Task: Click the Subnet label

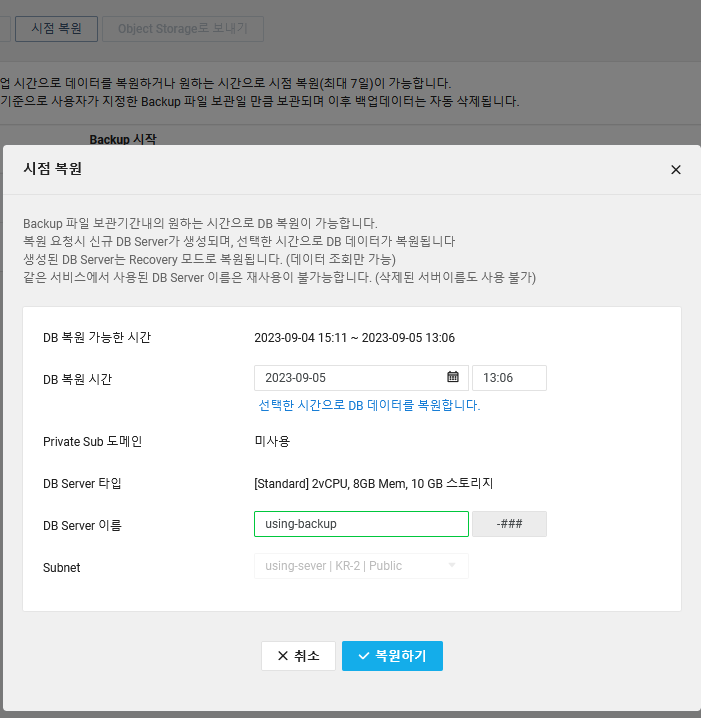Action: coord(62,568)
